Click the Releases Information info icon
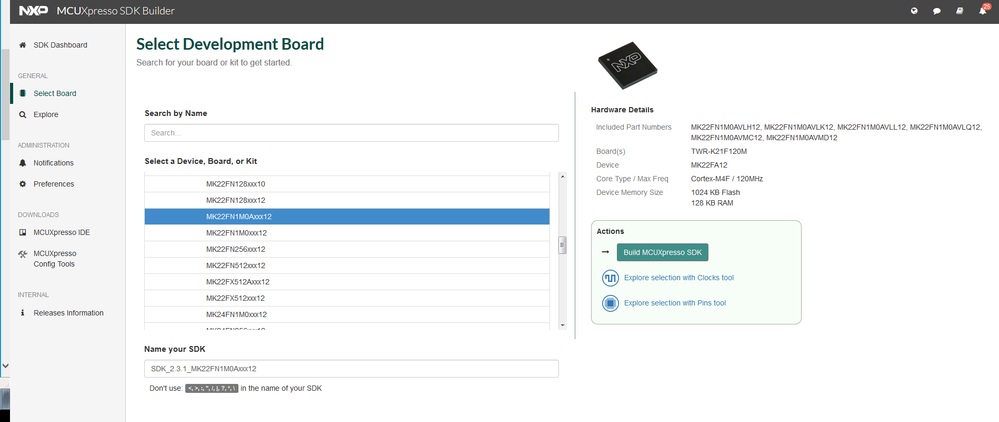This screenshot has width=999, height=422. [23, 313]
